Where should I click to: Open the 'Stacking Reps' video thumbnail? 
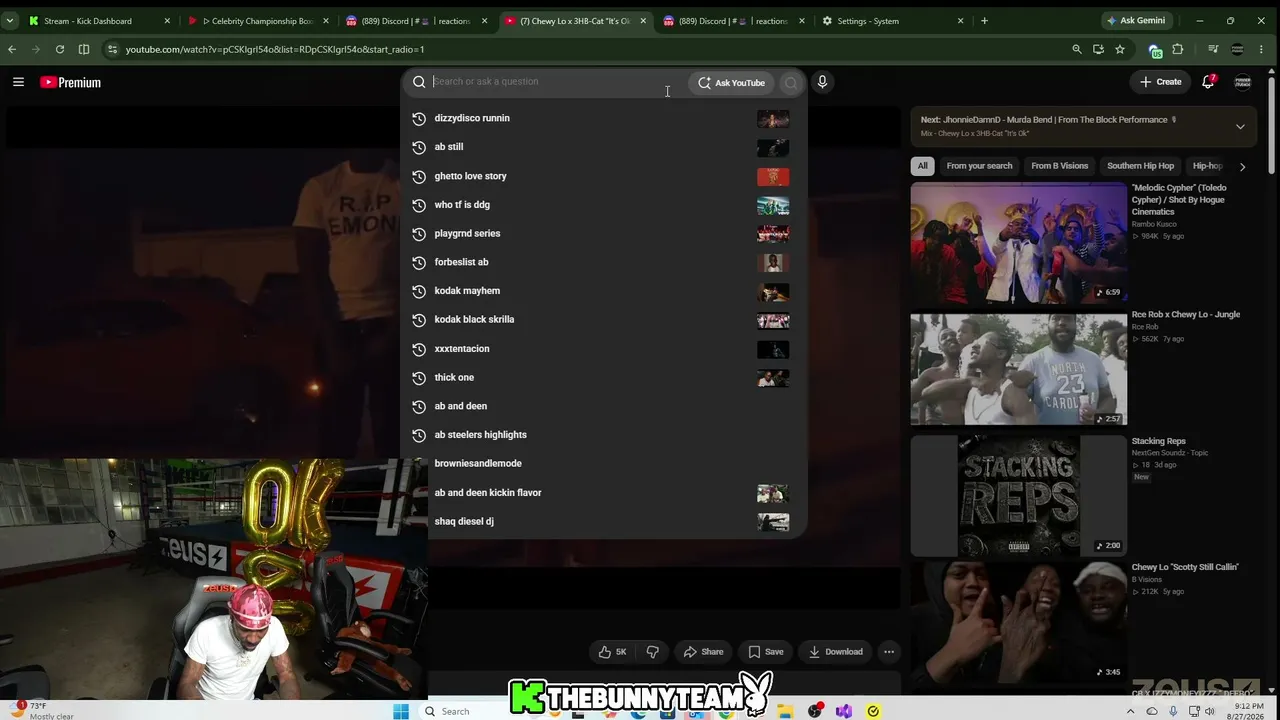pos(1018,496)
